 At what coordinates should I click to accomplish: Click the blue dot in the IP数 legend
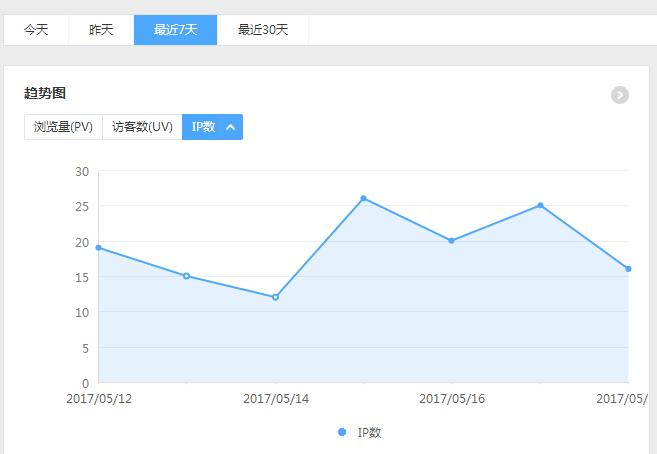click(342, 432)
